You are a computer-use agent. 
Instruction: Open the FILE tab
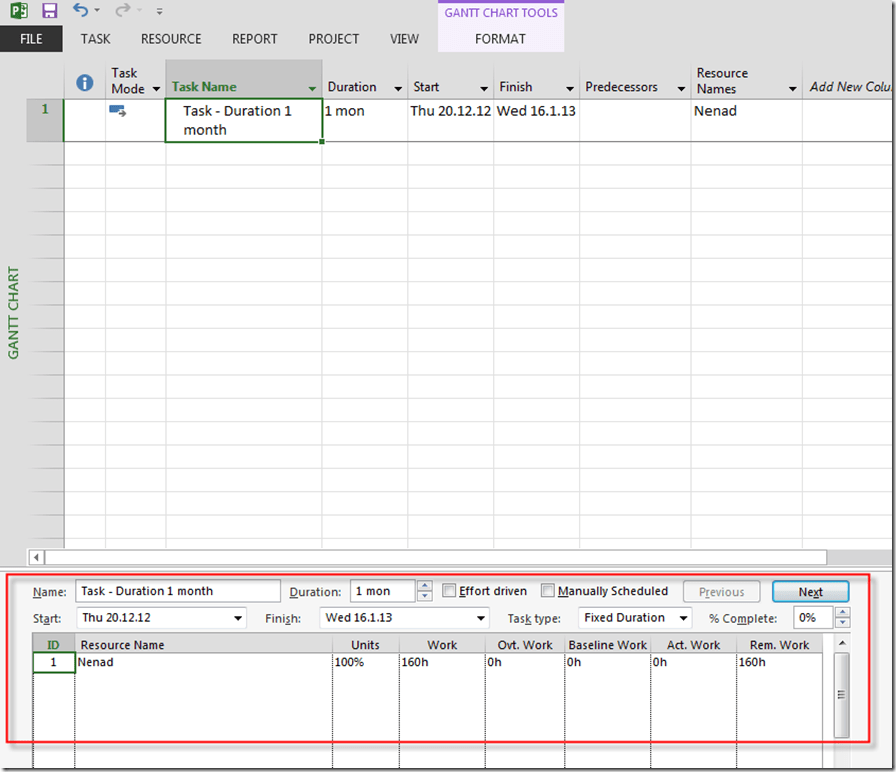[31, 39]
